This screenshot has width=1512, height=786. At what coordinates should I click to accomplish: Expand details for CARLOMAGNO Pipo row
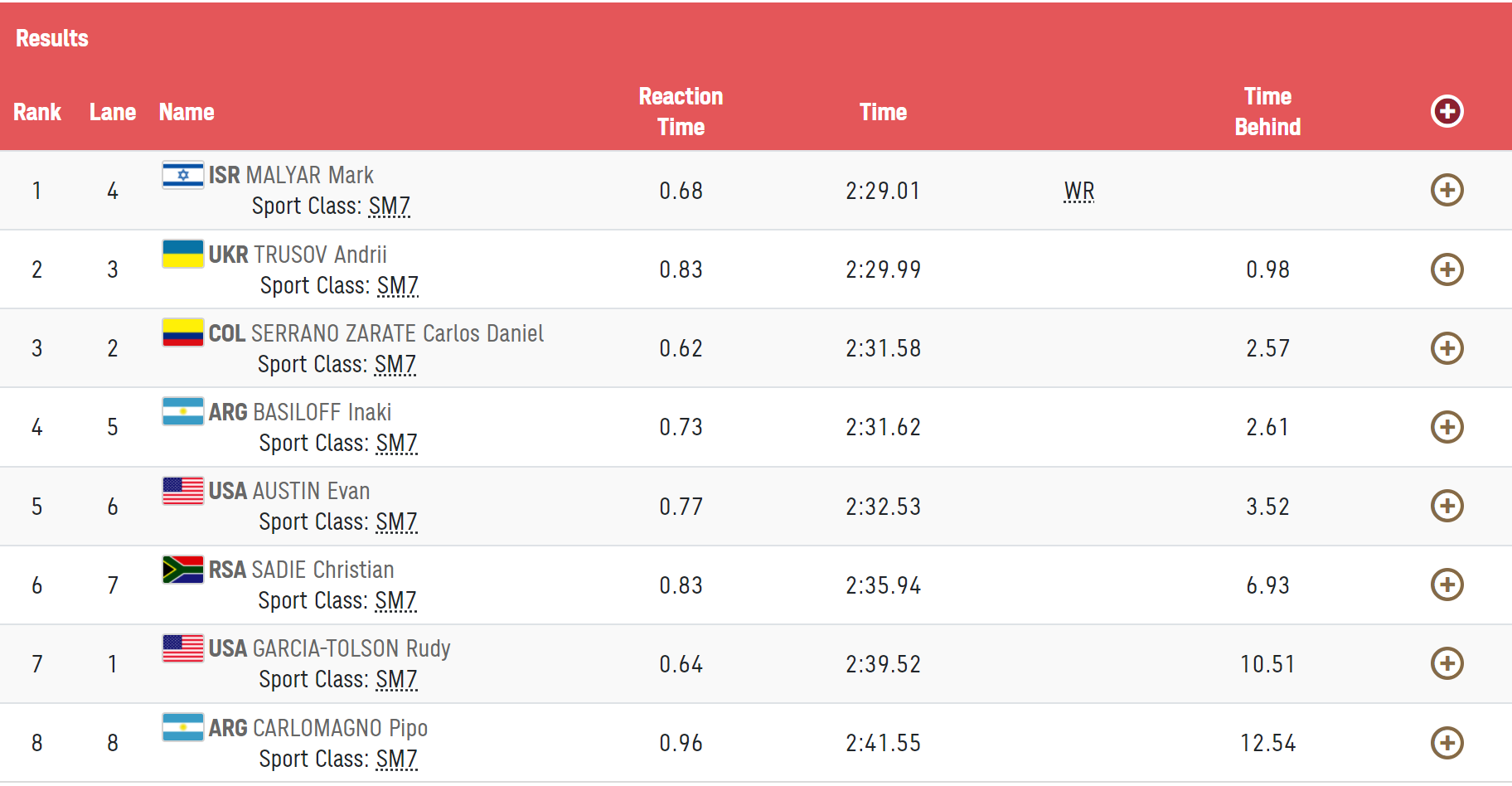tap(1447, 743)
